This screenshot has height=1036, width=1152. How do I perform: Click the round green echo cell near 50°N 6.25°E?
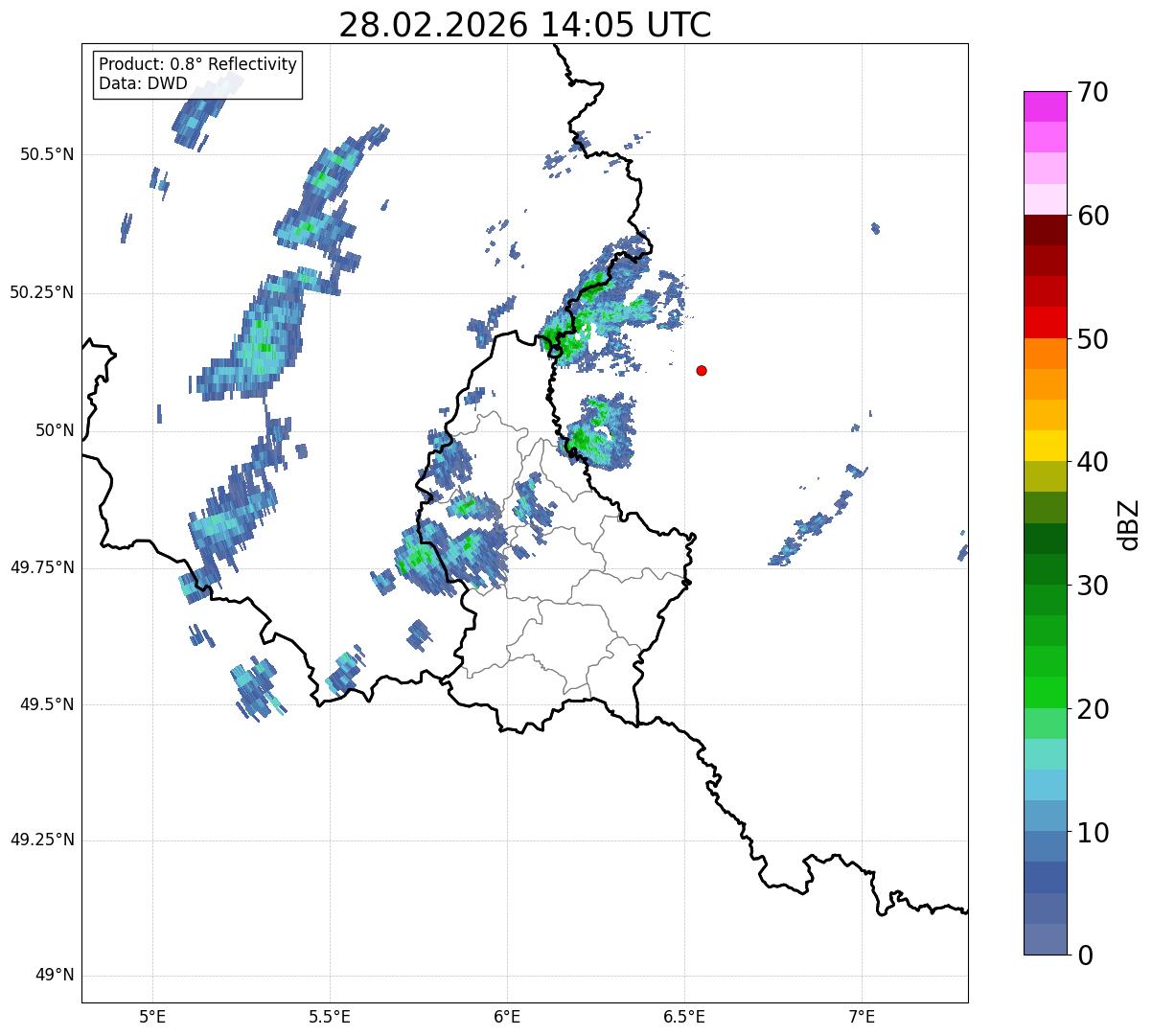click(x=596, y=431)
